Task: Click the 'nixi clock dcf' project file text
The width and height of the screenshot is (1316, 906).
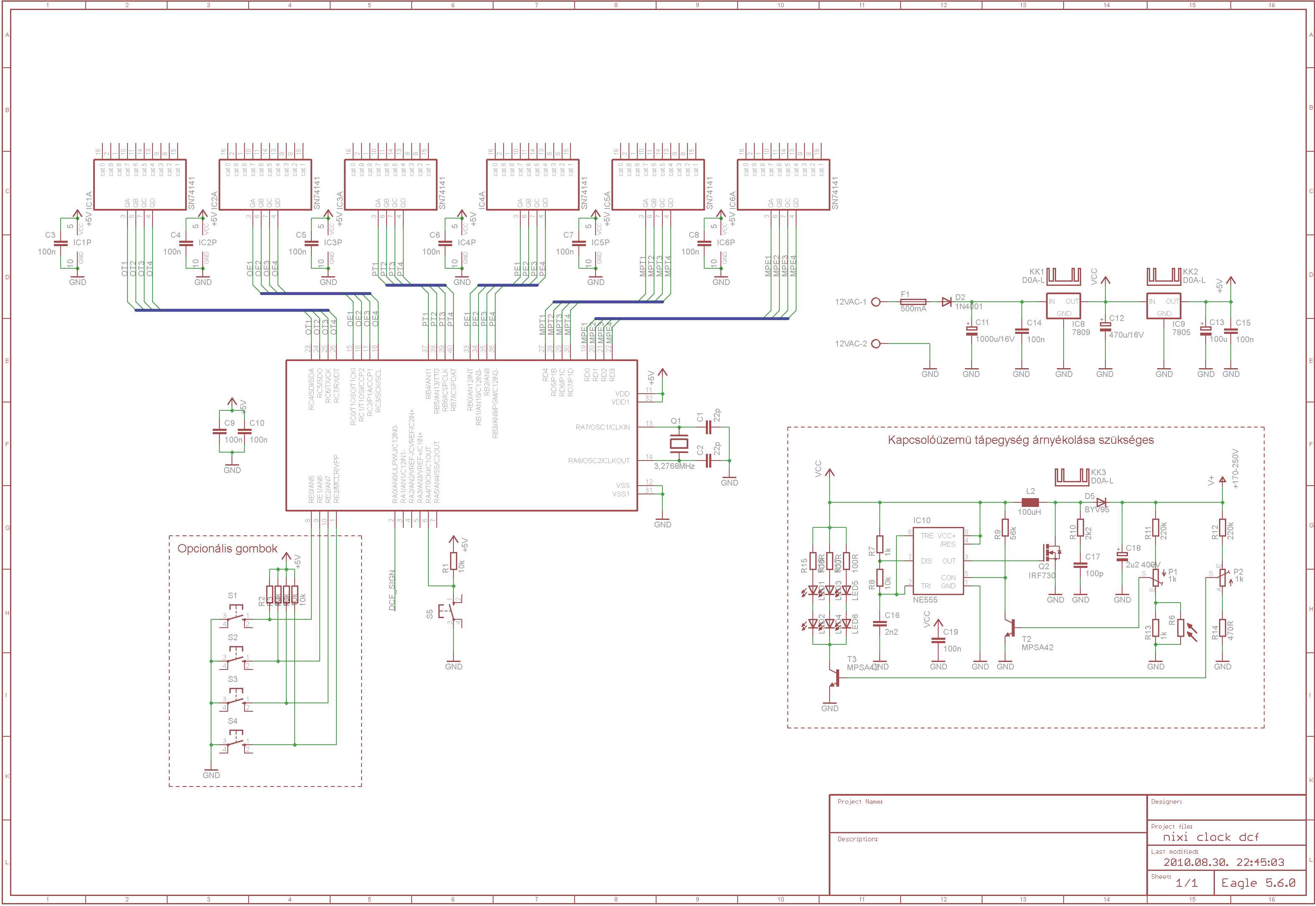Action: point(1210,837)
